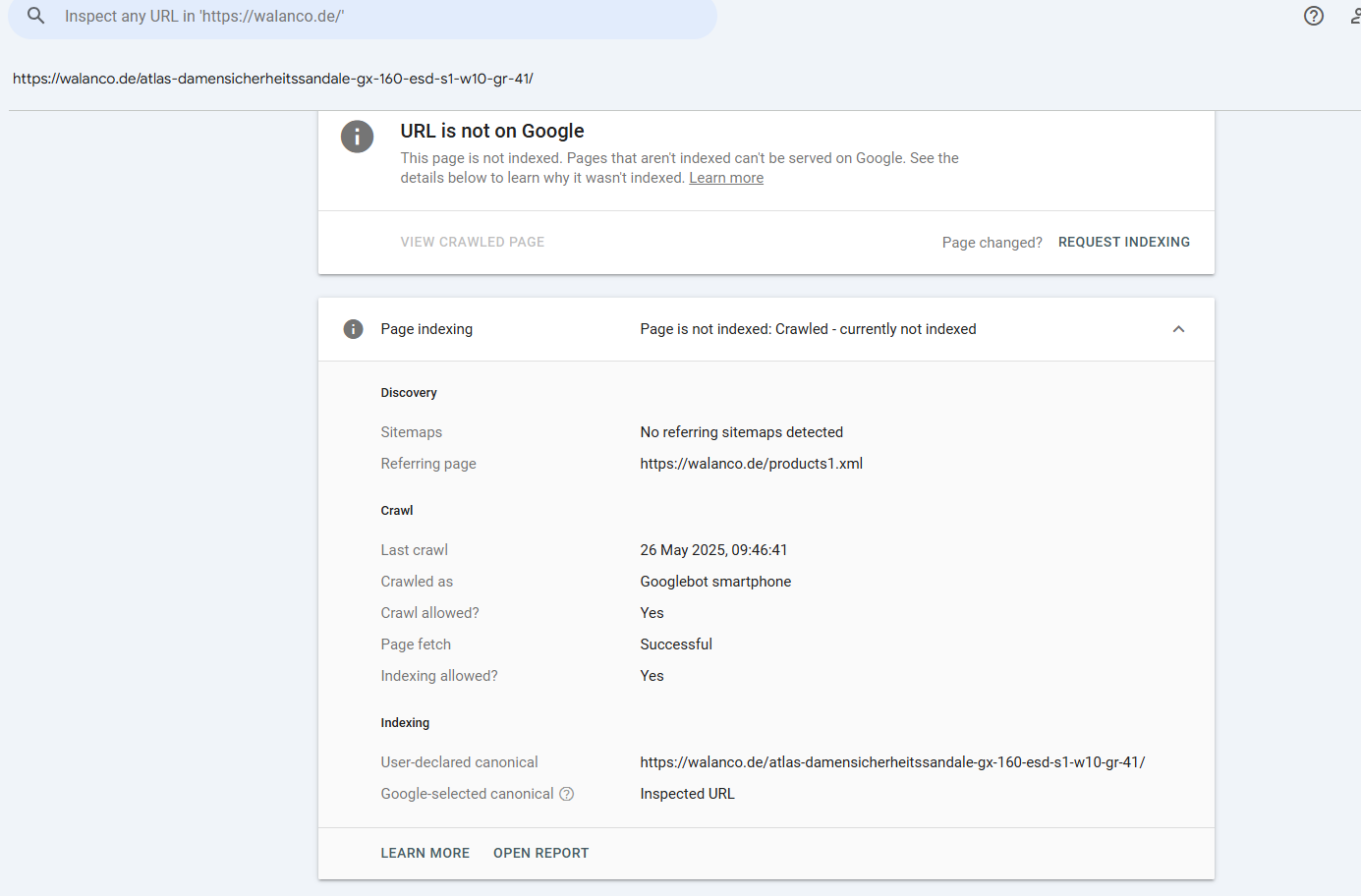Screen dimensions: 1361x896
Task: Click the referring page products1.xml URL
Action: 752,464
